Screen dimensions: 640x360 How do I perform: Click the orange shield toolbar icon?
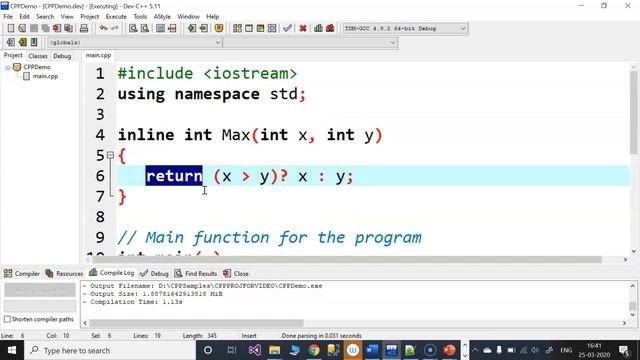click(219, 28)
